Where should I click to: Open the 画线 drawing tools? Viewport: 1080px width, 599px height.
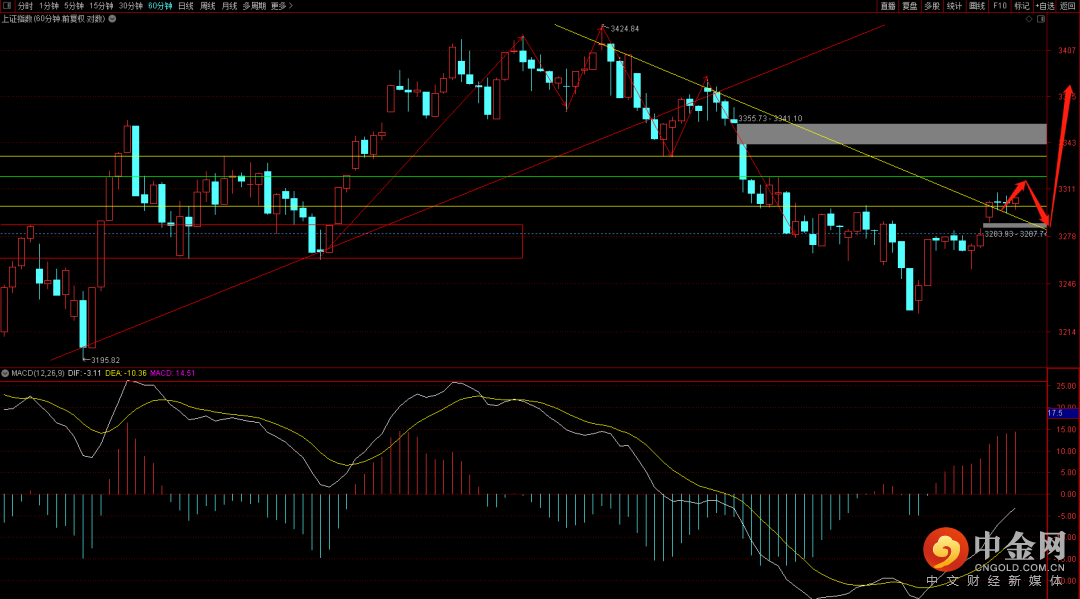(x=977, y=6)
